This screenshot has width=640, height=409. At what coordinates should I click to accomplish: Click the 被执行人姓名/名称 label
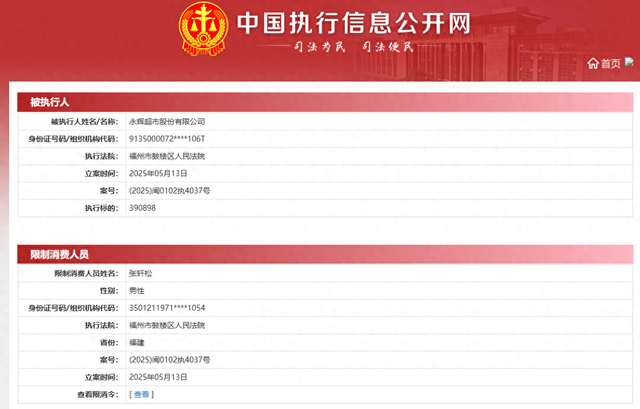click(84, 122)
